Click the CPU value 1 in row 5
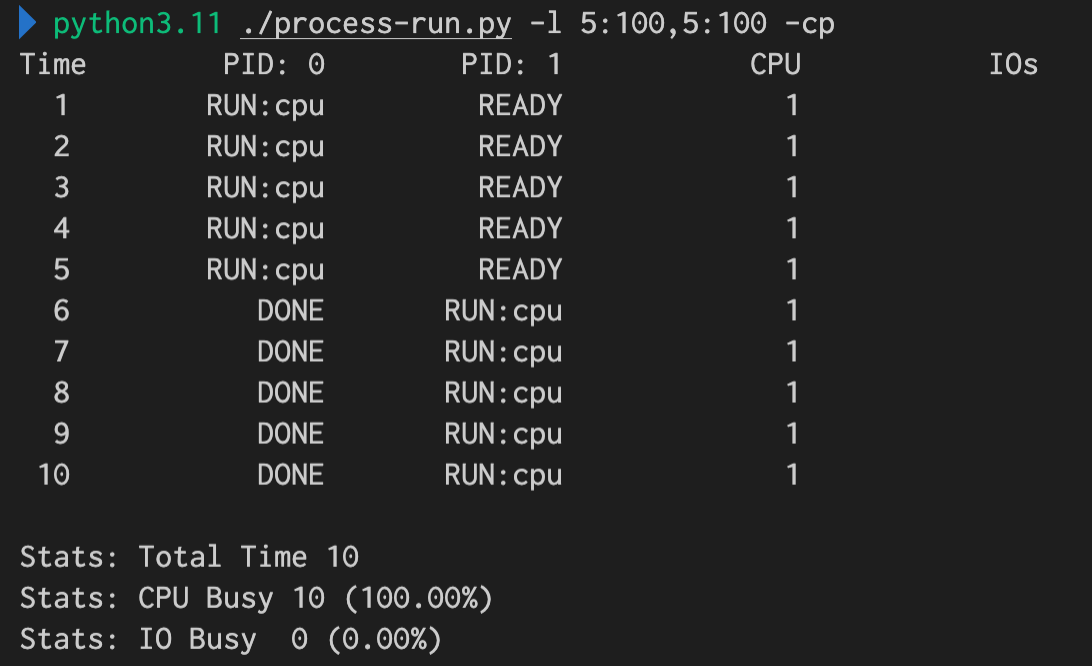The width and height of the screenshot is (1092, 666). (792, 270)
